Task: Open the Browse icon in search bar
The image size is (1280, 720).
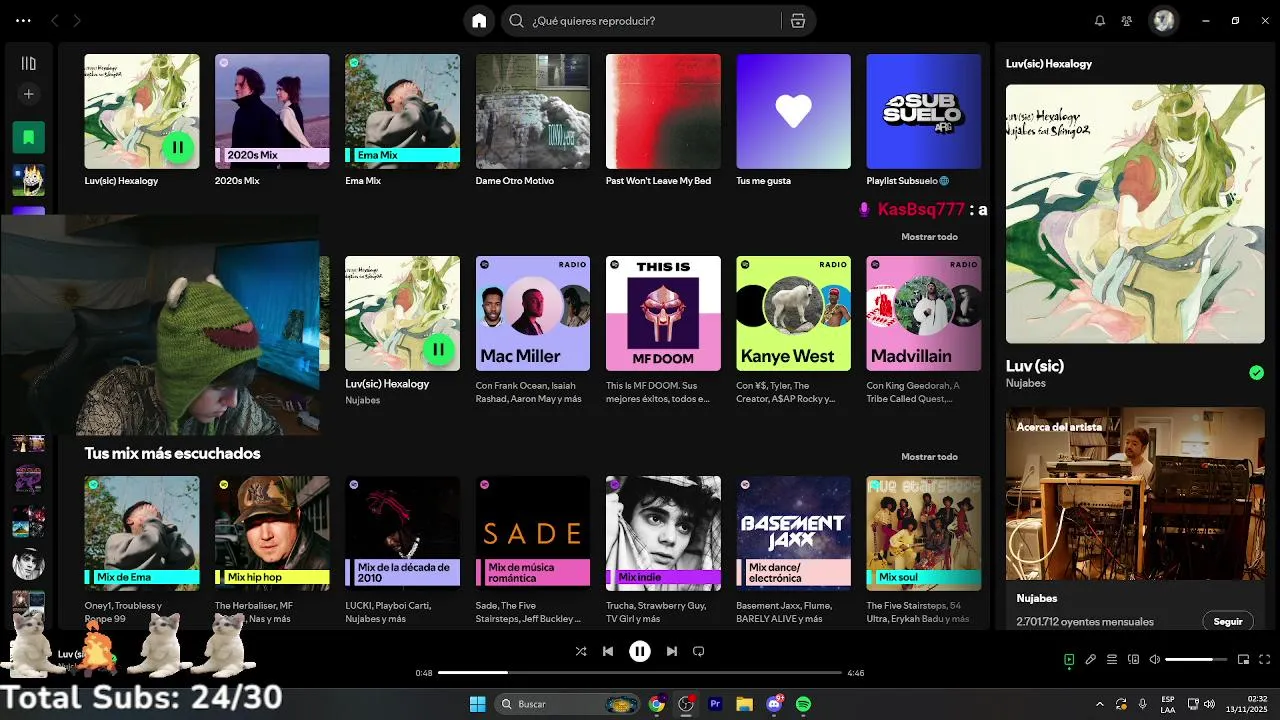Action: point(797,21)
